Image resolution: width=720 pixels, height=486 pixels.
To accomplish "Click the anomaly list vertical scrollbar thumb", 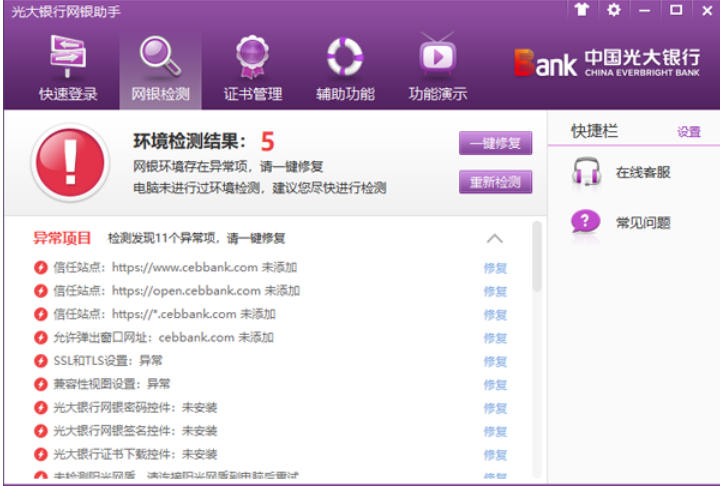I will coord(537,256).
